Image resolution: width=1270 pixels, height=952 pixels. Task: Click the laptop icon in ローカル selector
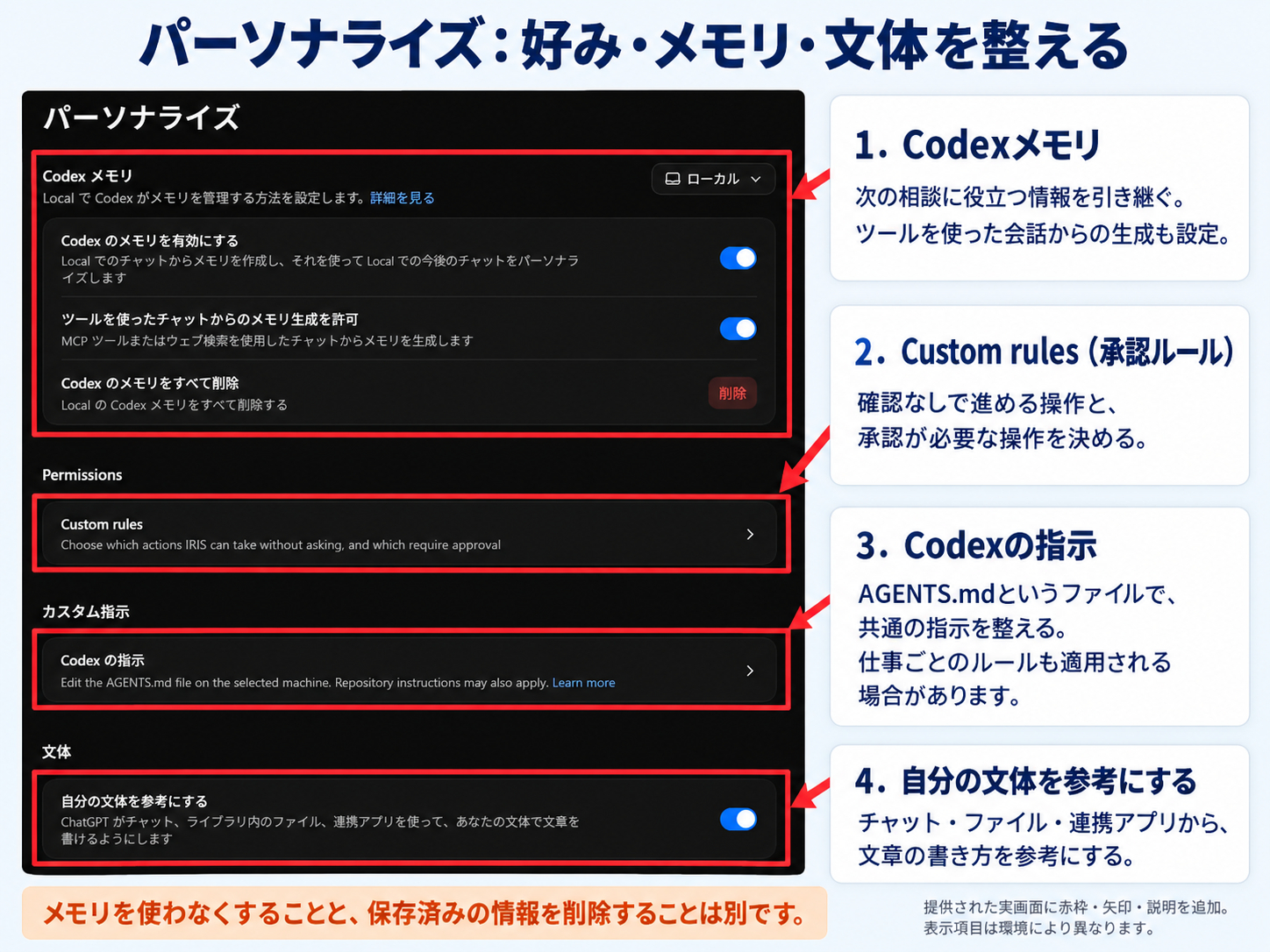[673, 179]
